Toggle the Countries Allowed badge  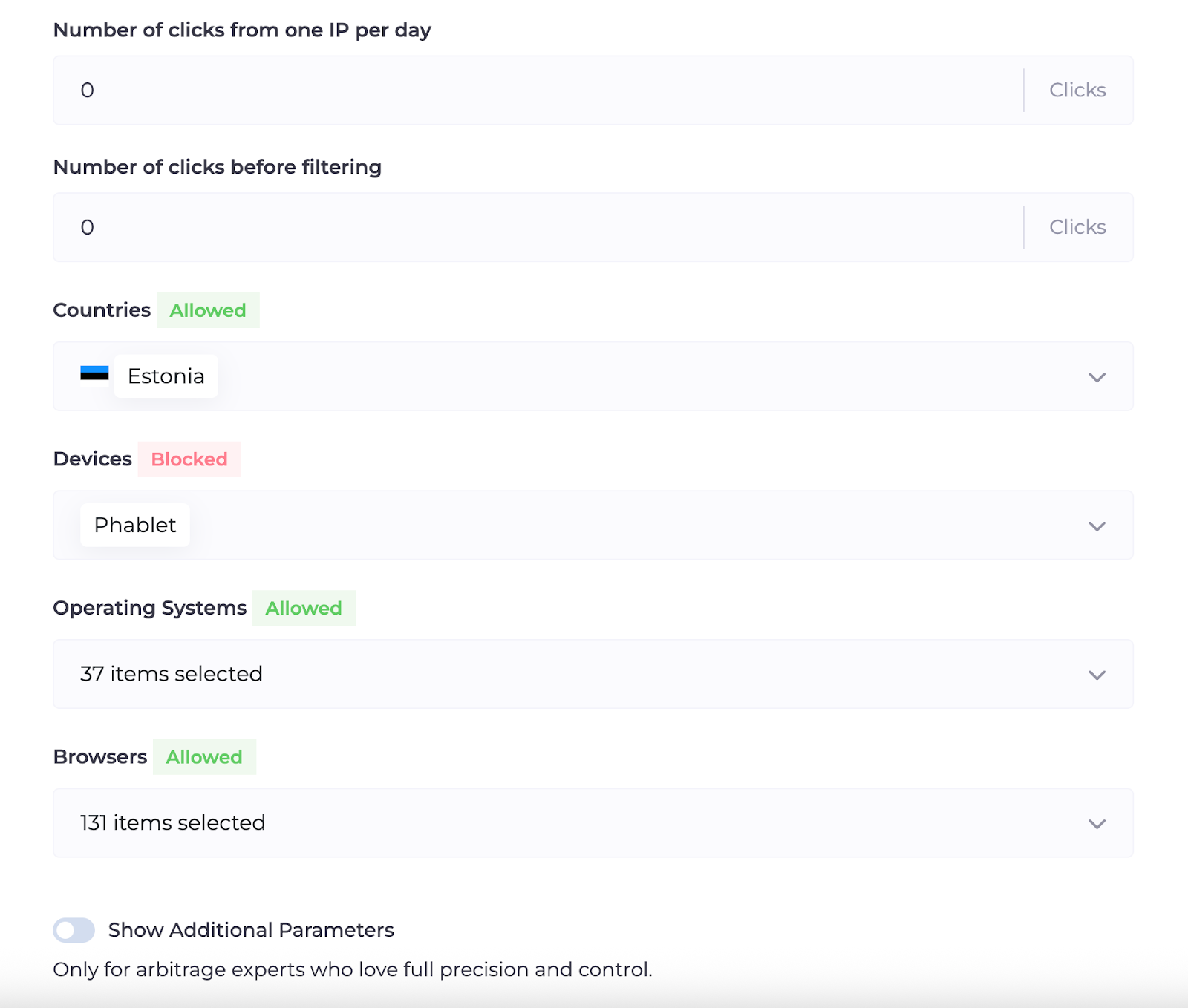click(x=208, y=310)
